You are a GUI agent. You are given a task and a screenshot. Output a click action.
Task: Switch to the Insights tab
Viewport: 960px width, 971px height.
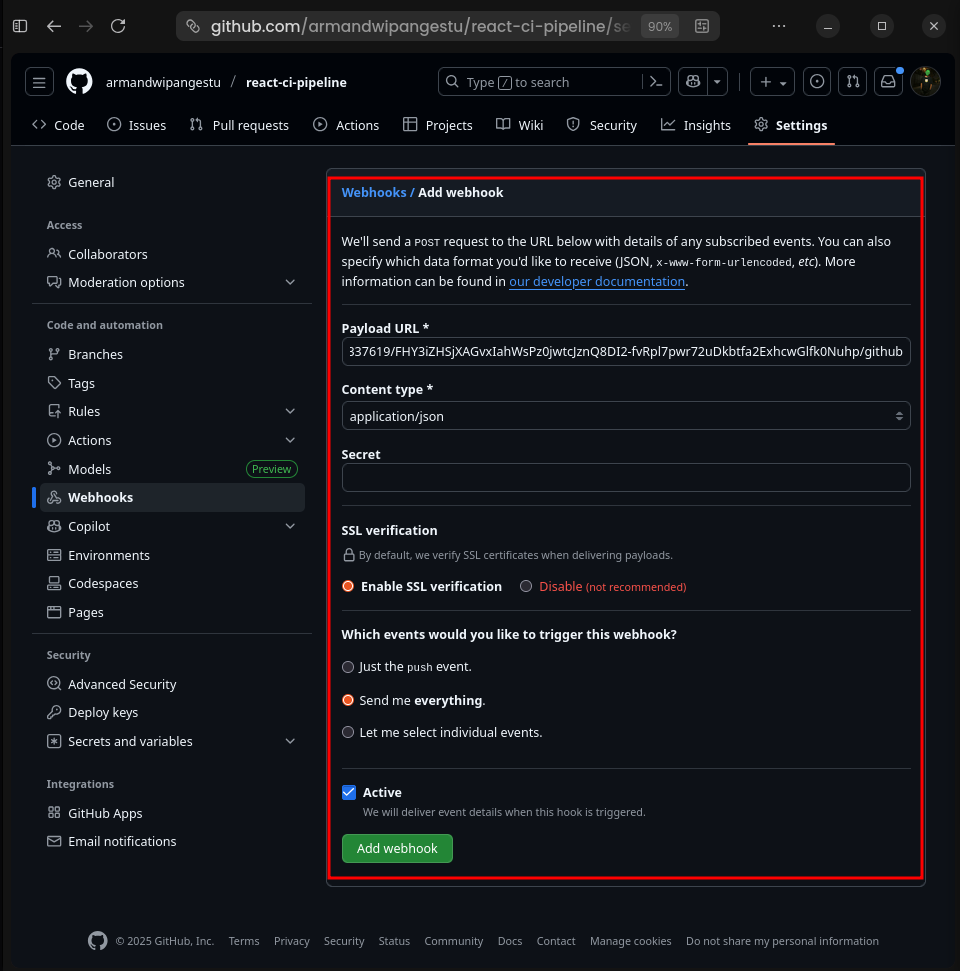pyautogui.click(x=696, y=125)
